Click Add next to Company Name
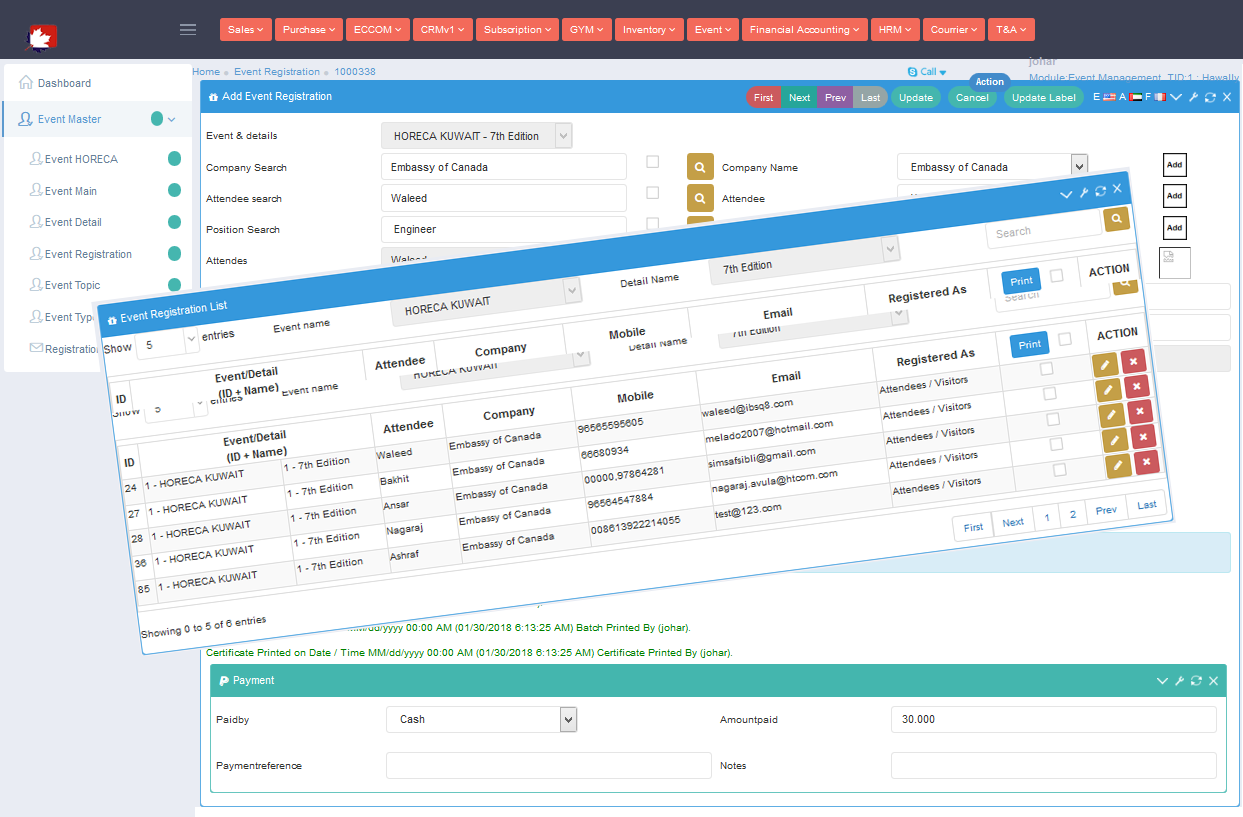This screenshot has height=817, width=1243. (x=1175, y=165)
